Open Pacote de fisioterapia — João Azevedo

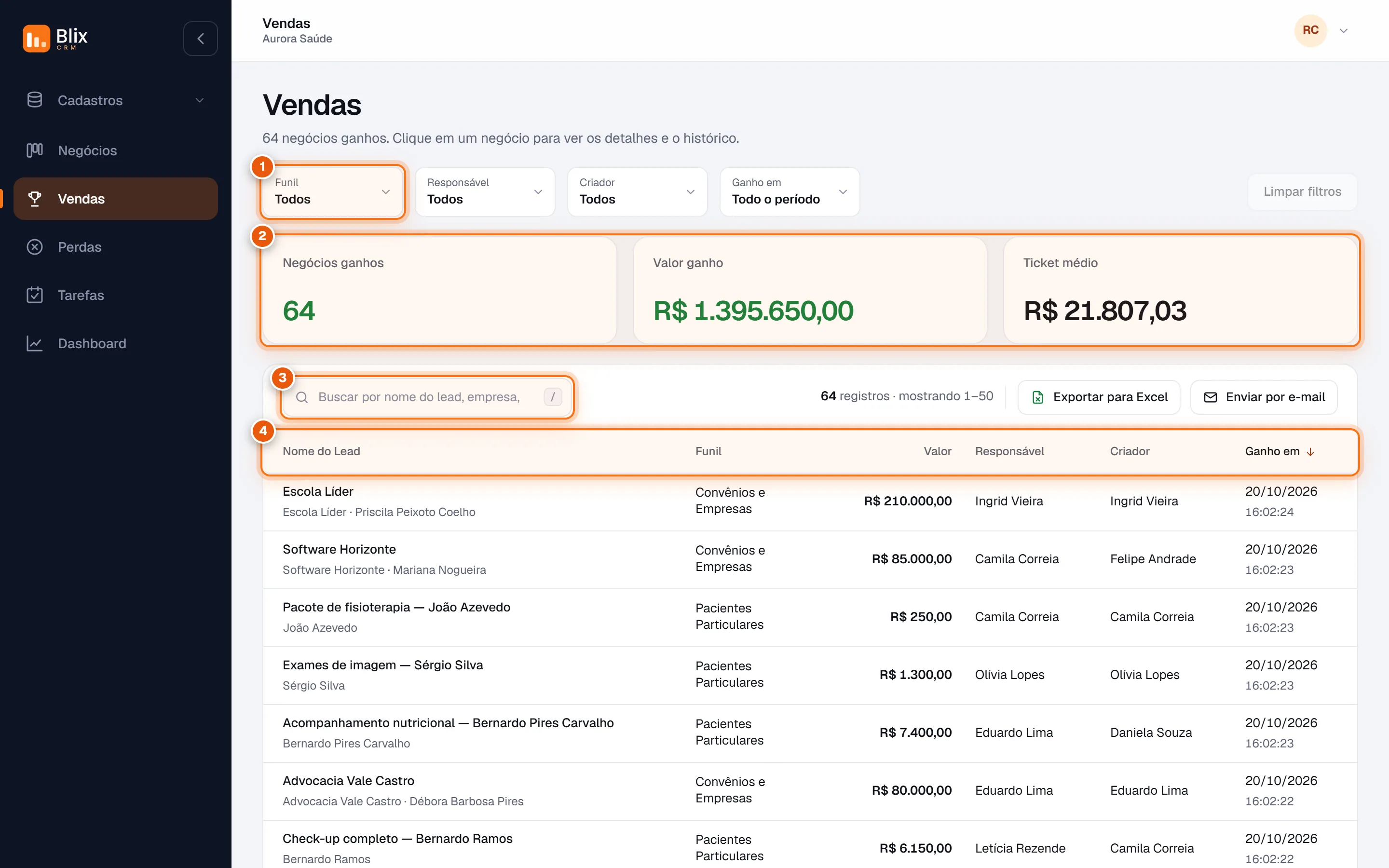point(810,617)
